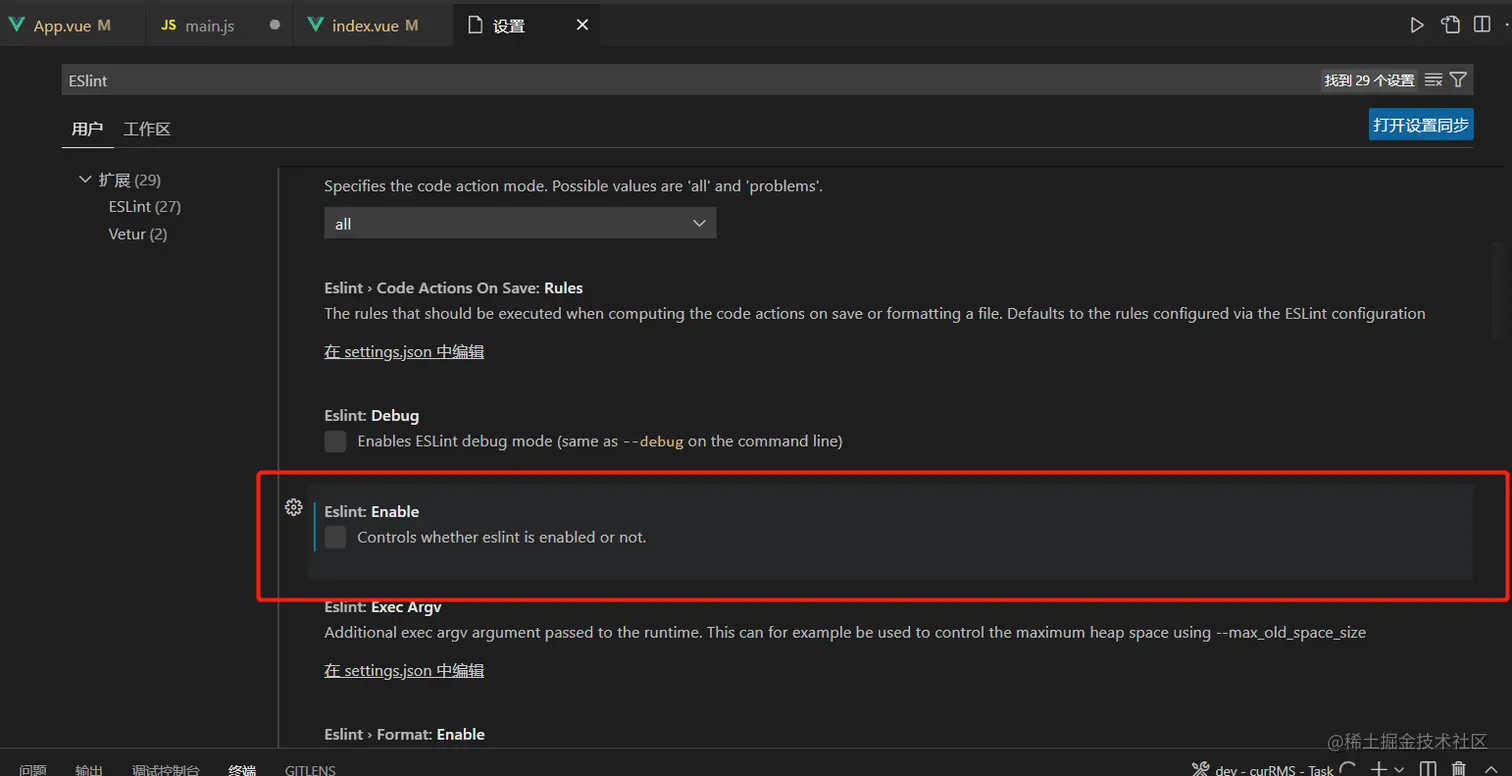Switch to the 工作区 settings scope tab
1512x776 pixels.
pyautogui.click(x=147, y=129)
